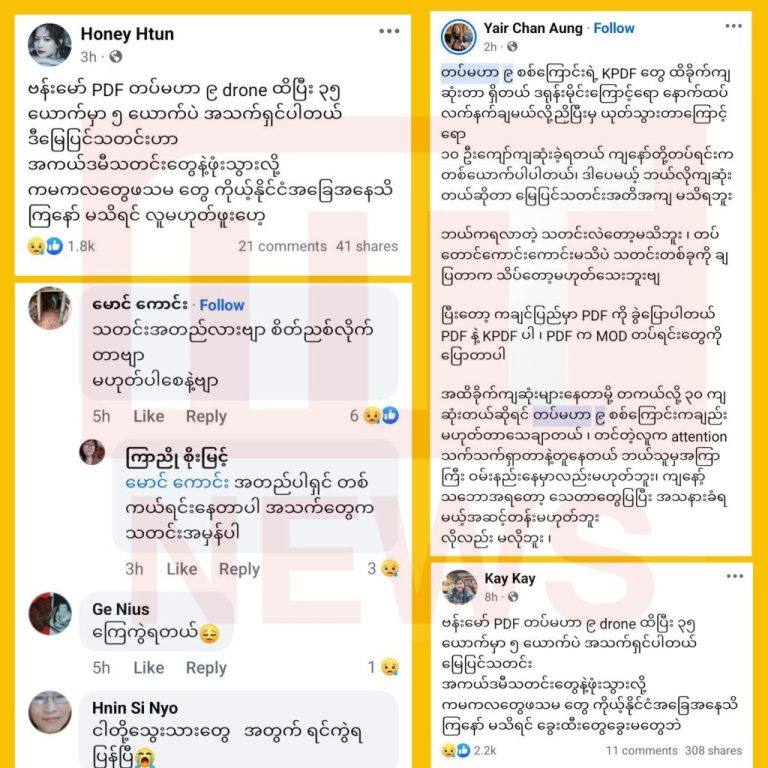The width and height of the screenshot is (768, 768).
Task: Click the reaction emojis next to 1.8k
Action: 46,246
